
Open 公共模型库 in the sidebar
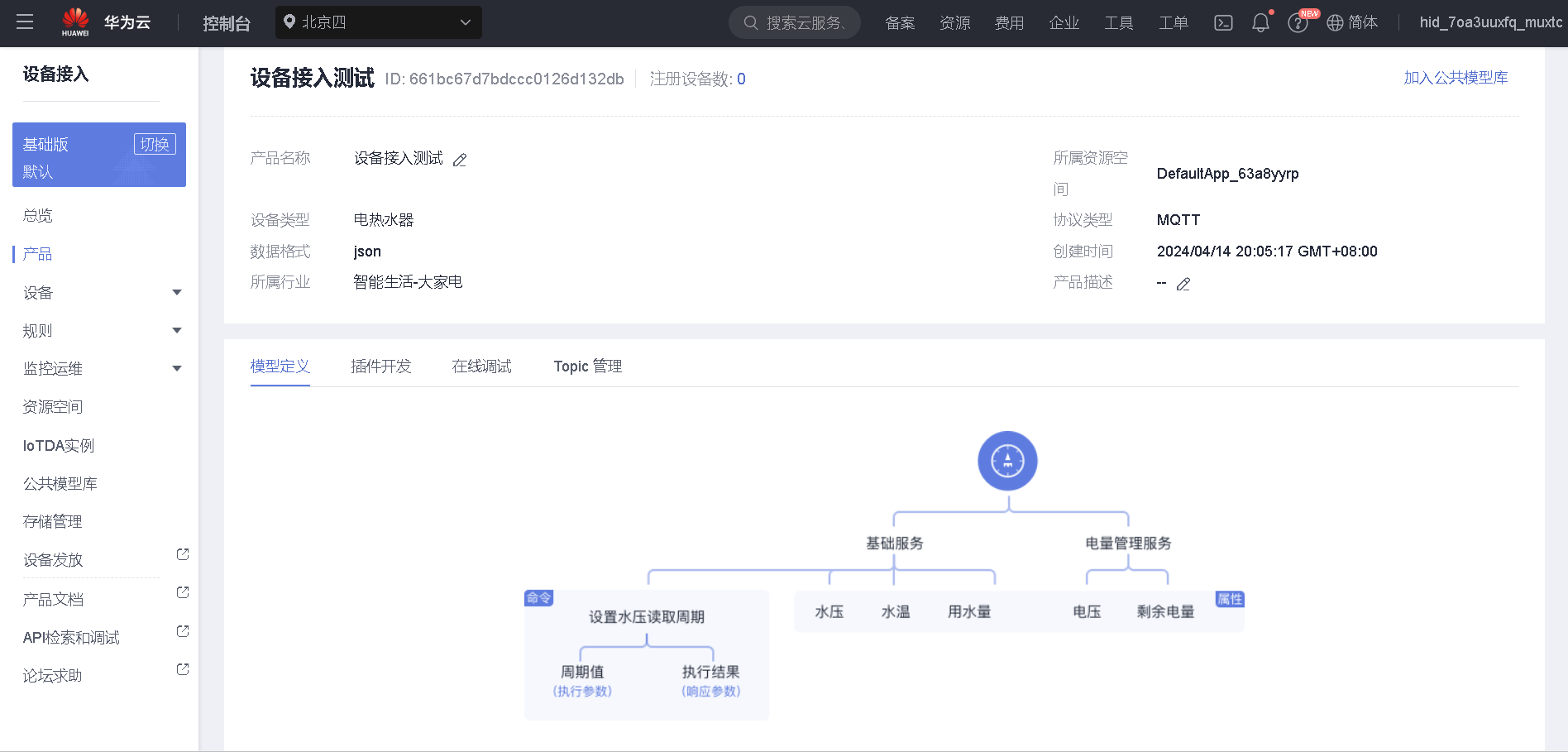pyautogui.click(x=60, y=483)
